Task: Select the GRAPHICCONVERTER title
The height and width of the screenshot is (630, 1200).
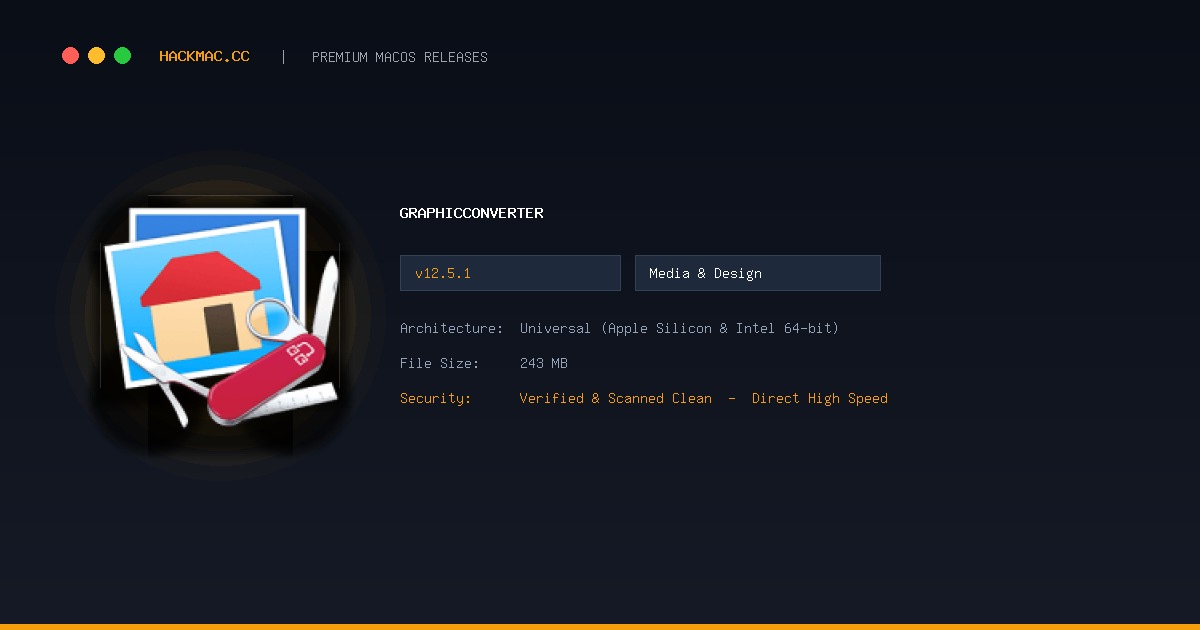Action: 472,213
